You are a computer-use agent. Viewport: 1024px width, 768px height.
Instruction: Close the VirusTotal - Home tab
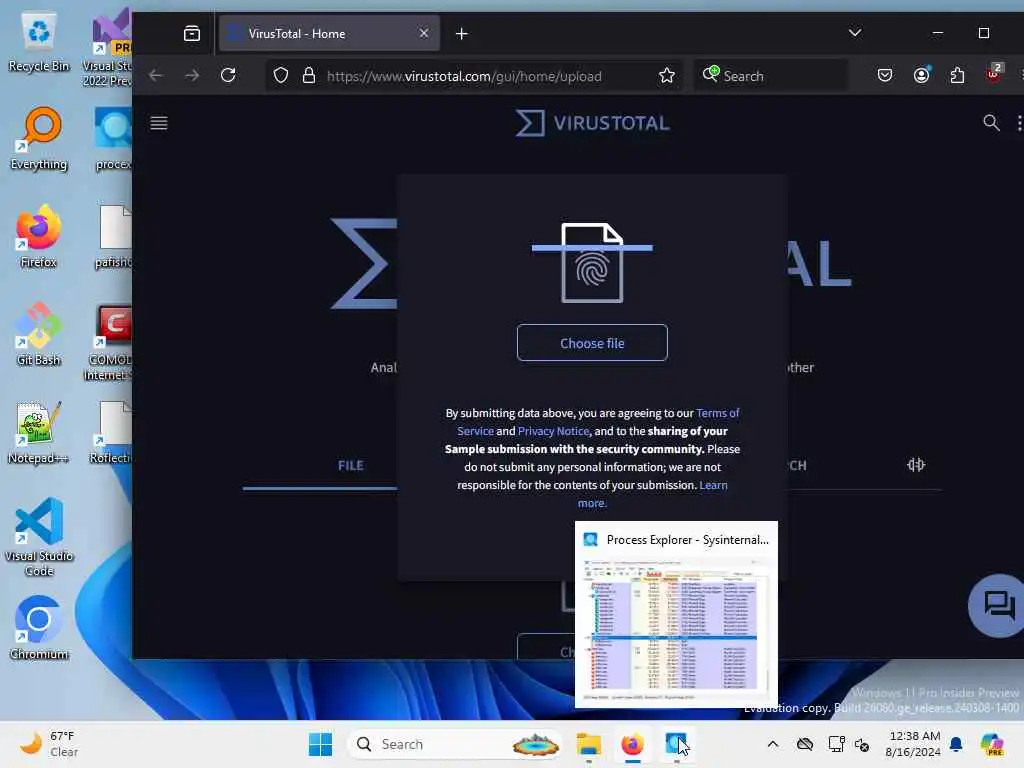424,33
